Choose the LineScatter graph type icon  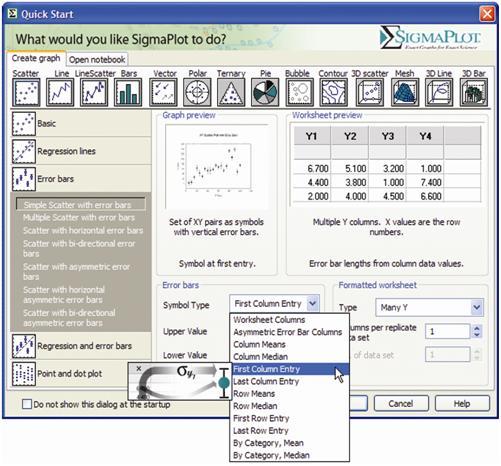94,92
